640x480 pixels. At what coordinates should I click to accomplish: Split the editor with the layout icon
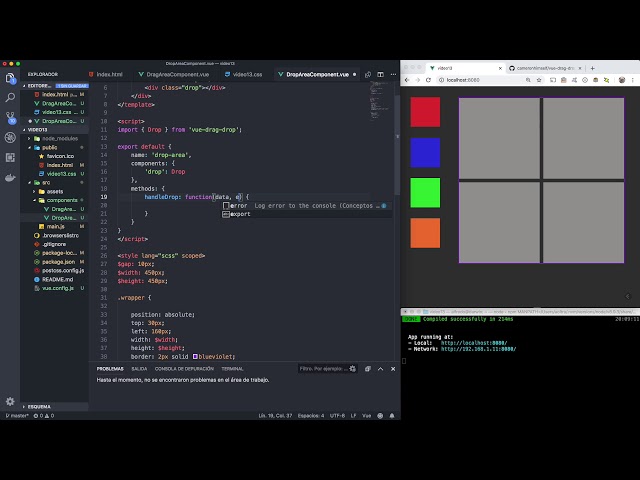tap(380, 75)
